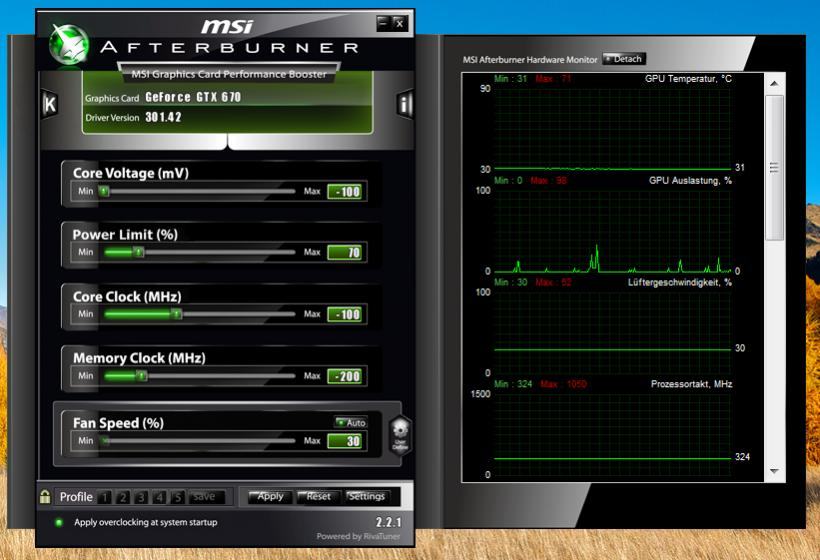Click the Power Limit value field 70

345,253
